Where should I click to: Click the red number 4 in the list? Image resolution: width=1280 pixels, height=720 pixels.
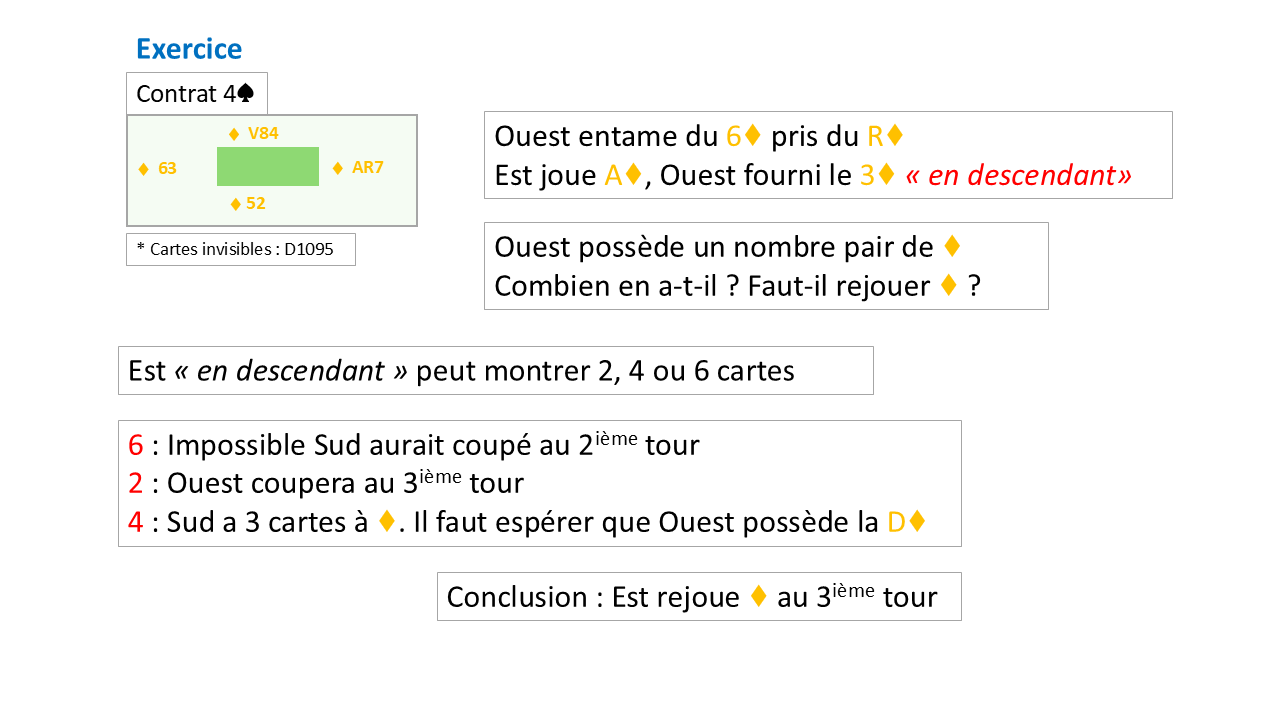(x=136, y=522)
